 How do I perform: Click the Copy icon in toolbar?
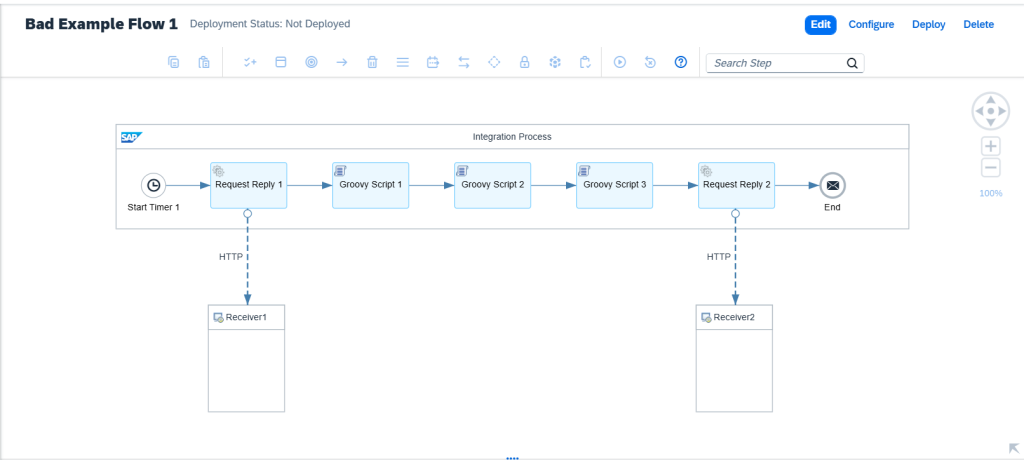(173, 63)
